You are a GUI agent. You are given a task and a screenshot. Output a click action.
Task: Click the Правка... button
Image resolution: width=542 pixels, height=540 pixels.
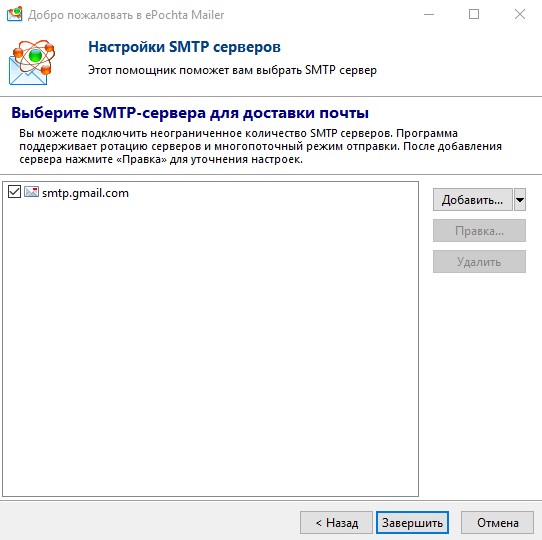[x=479, y=231]
